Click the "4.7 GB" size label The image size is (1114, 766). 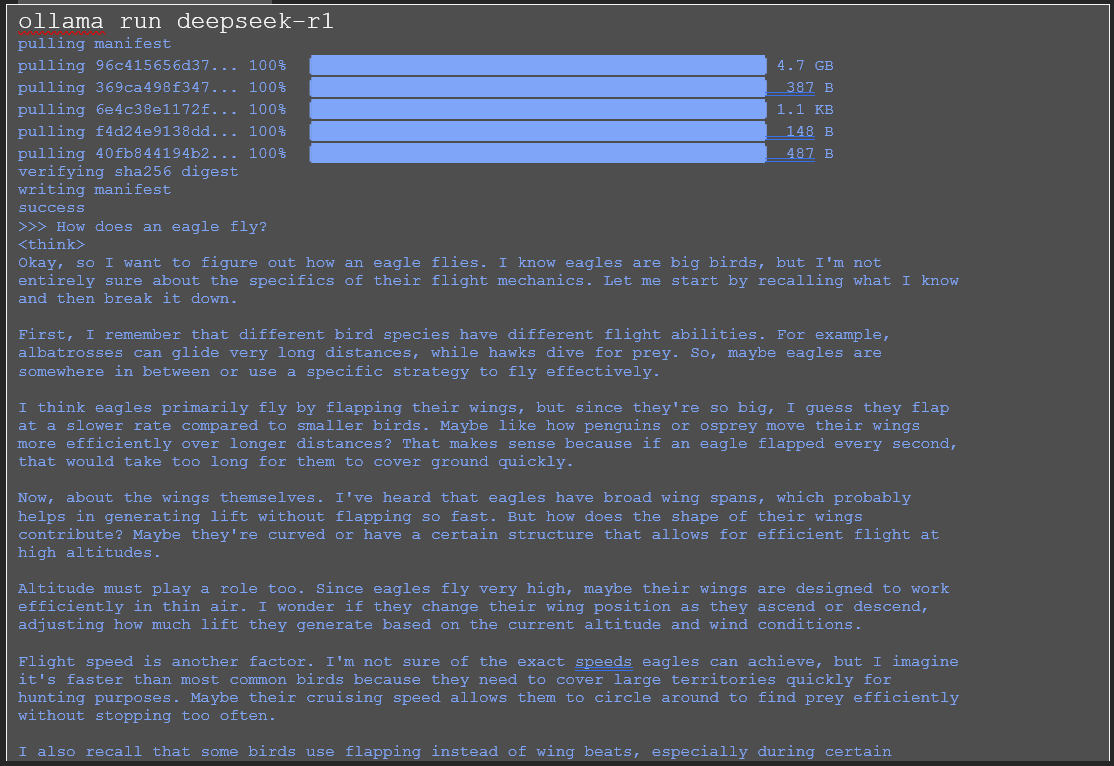pyautogui.click(x=805, y=65)
